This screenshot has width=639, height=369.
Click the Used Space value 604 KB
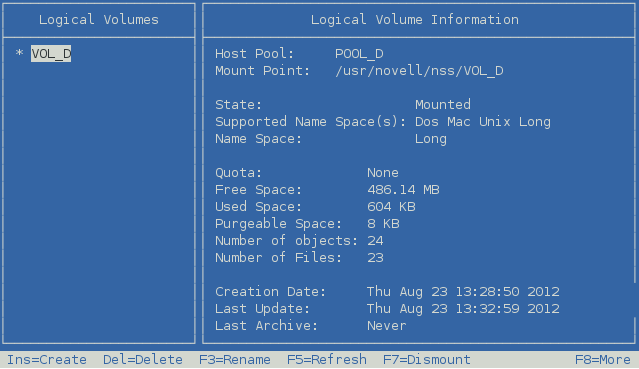coord(391,207)
